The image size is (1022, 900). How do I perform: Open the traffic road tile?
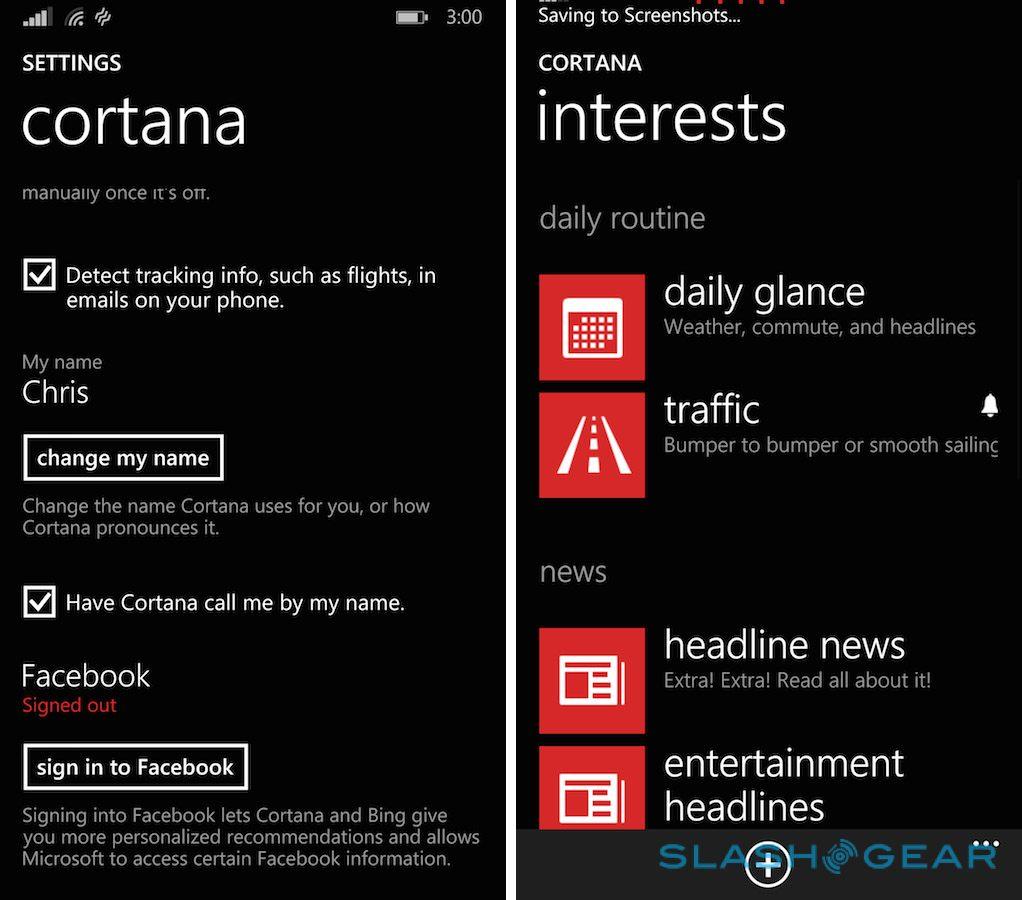(x=592, y=445)
